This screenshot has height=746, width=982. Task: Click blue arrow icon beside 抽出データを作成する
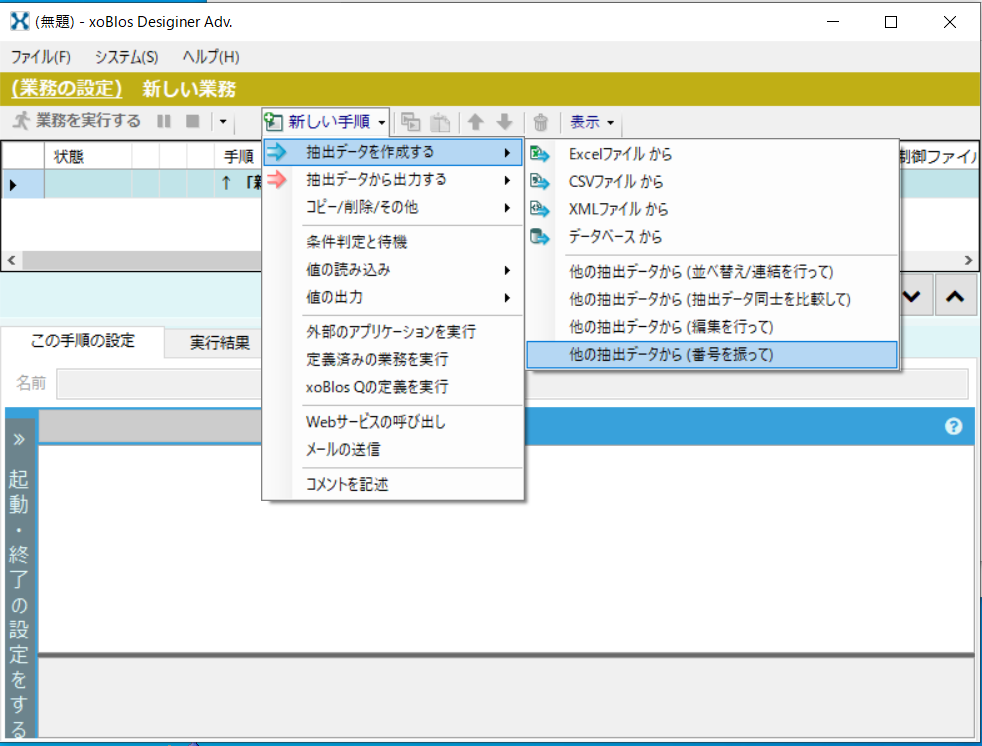point(277,152)
